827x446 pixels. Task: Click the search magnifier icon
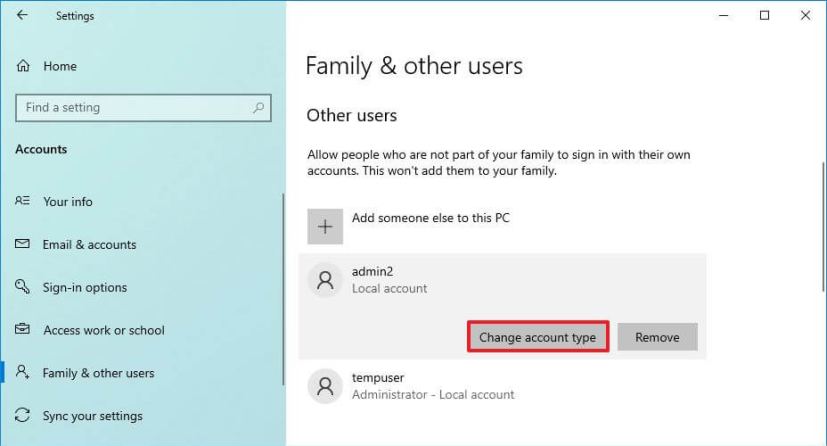pos(258,108)
